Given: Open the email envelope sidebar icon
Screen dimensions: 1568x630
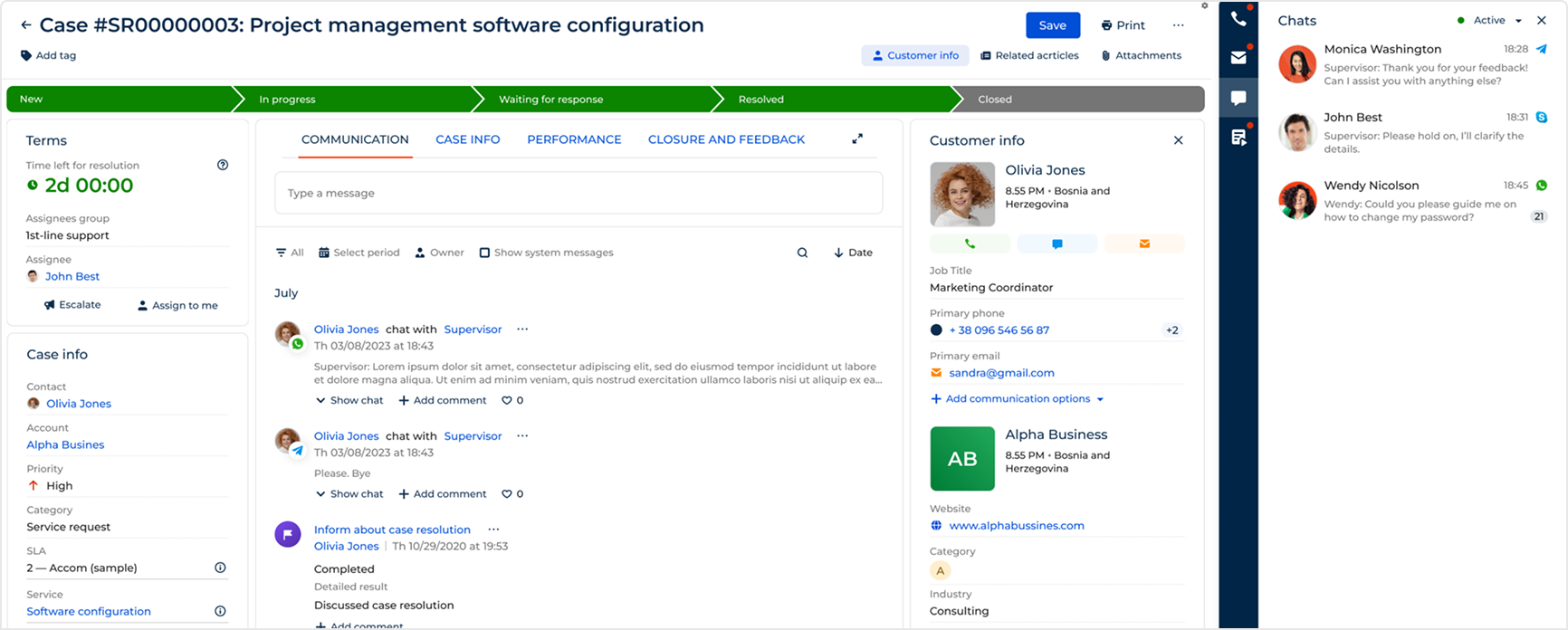Looking at the screenshot, I should coord(1238,58).
